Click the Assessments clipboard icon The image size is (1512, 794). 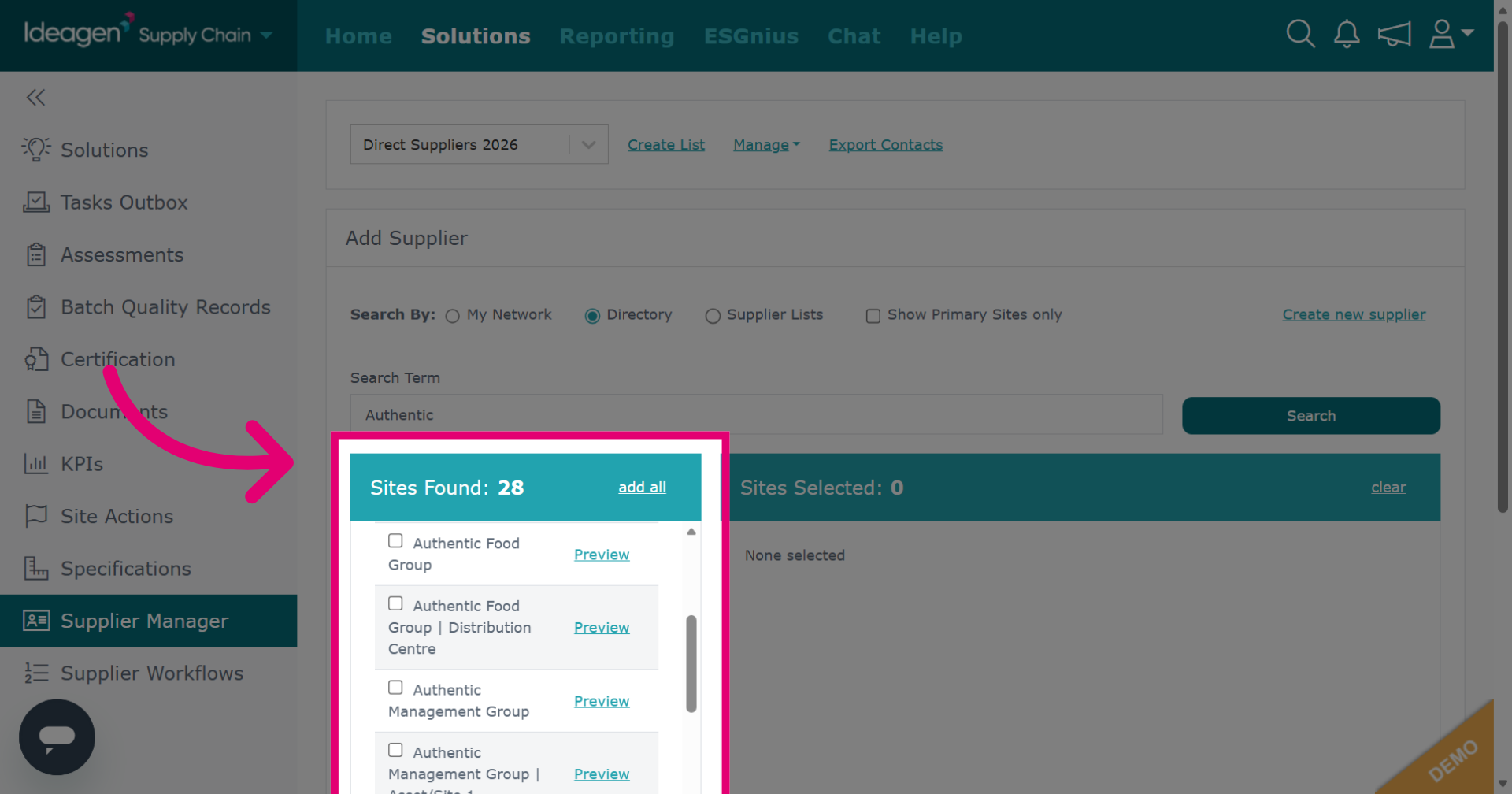pos(35,254)
